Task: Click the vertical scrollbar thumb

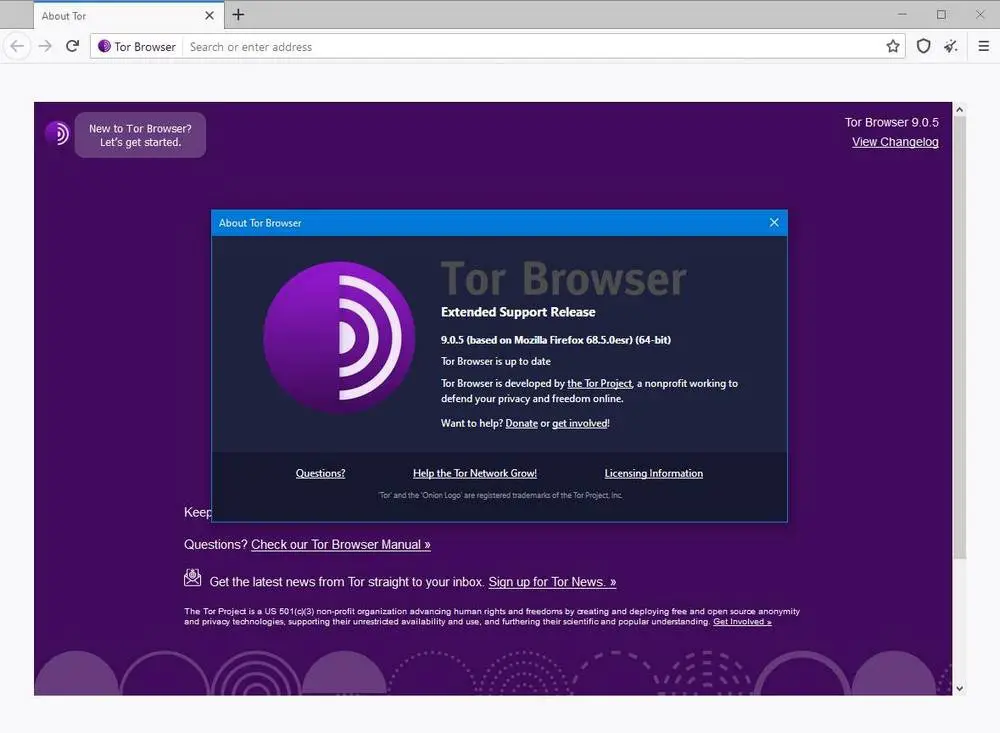Action: [959, 338]
